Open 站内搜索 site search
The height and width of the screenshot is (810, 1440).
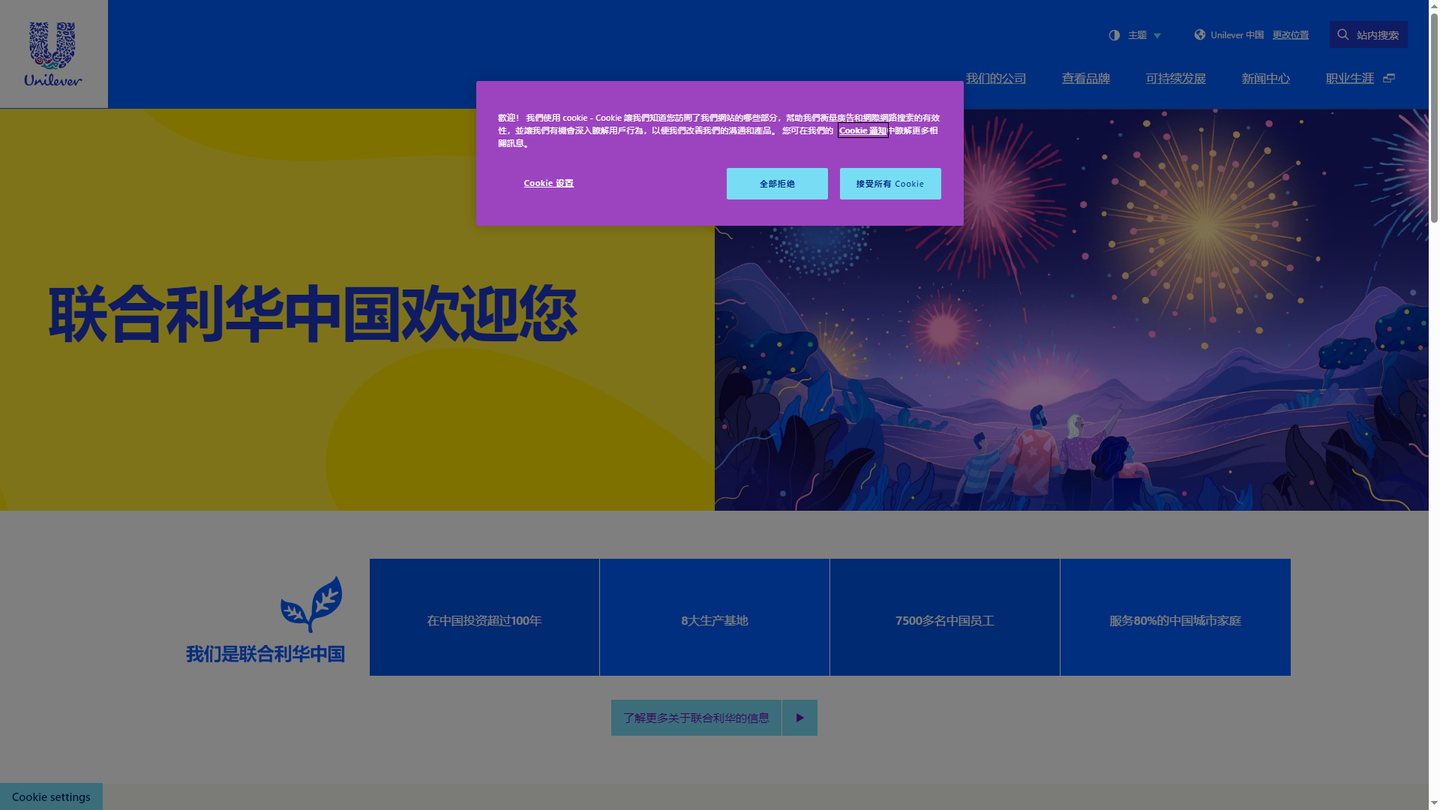click(1368, 35)
